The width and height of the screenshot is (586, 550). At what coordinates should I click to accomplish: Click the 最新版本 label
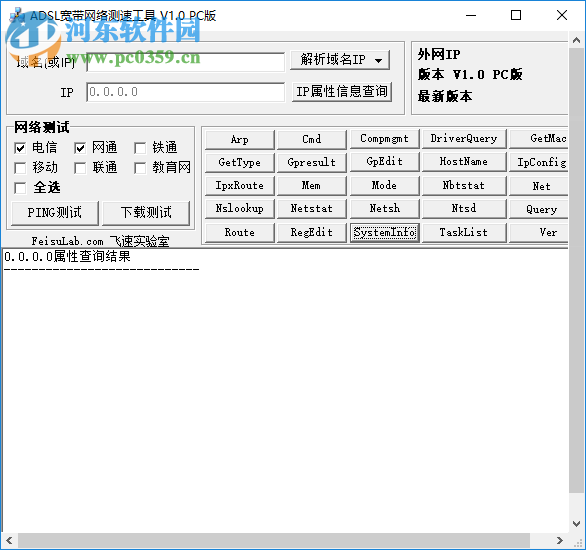[445, 96]
